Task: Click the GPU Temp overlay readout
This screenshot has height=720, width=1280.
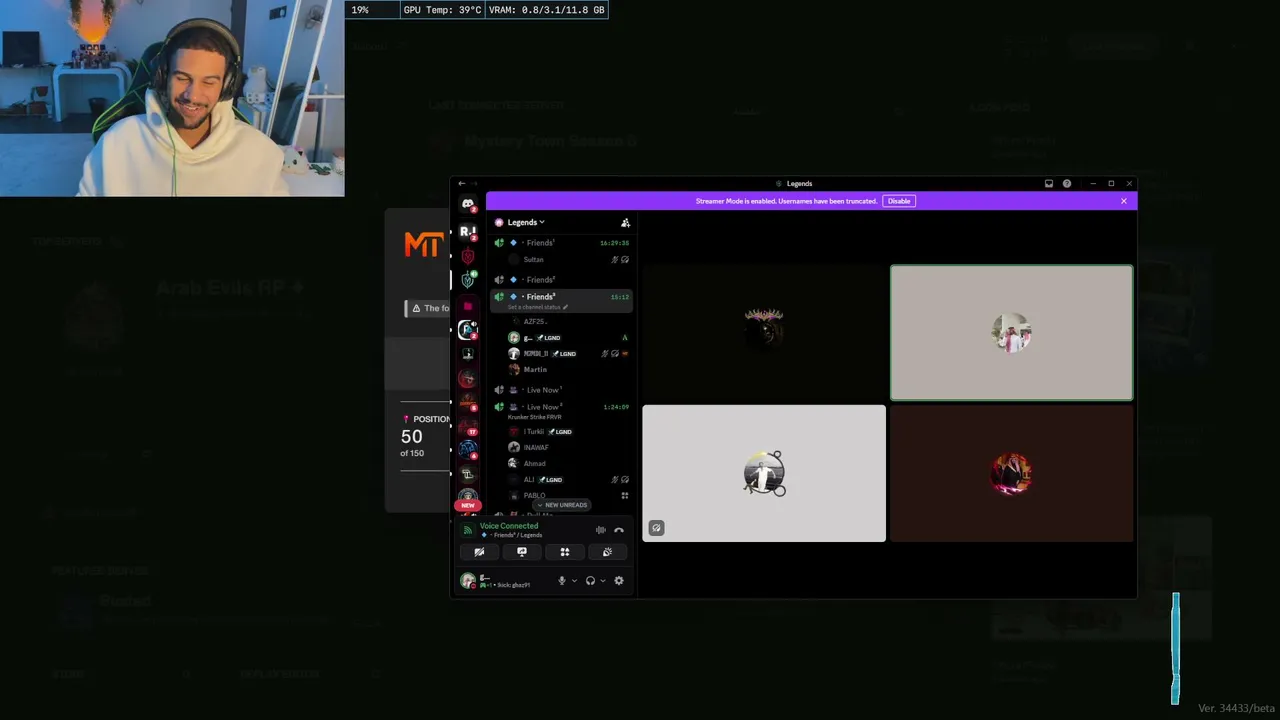Action: (442, 10)
